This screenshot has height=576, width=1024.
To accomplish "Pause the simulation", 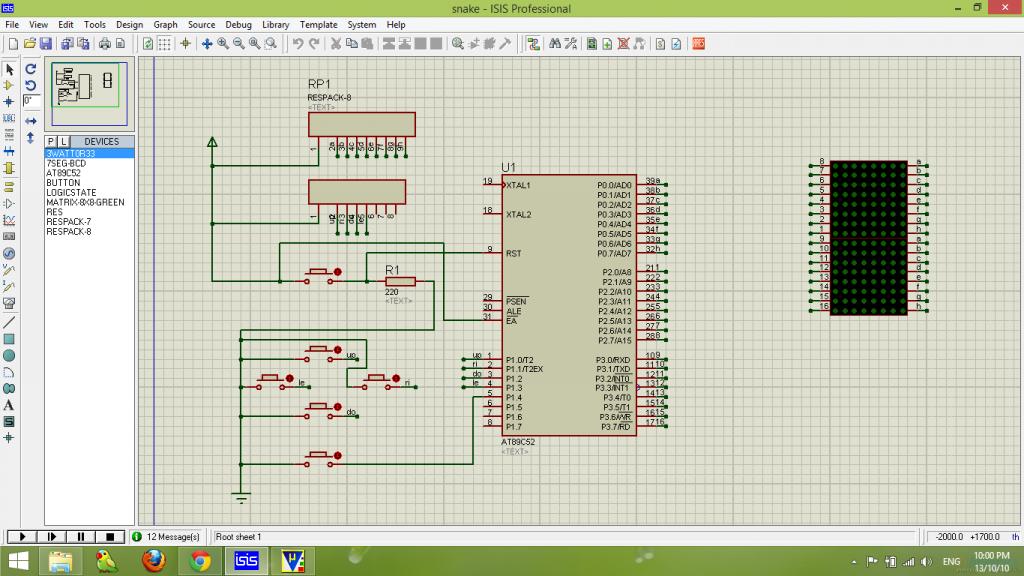I will (x=82, y=537).
